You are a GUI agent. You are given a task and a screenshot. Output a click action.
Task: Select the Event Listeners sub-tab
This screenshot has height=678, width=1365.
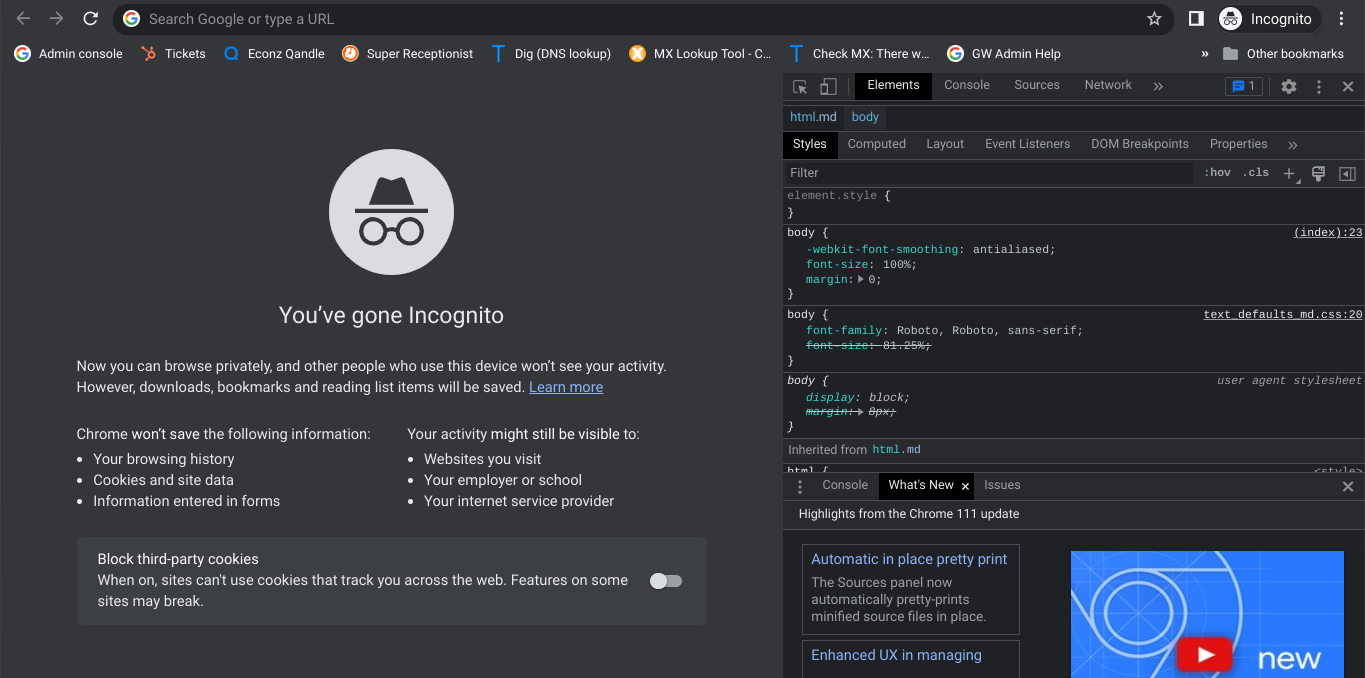click(x=1027, y=144)
